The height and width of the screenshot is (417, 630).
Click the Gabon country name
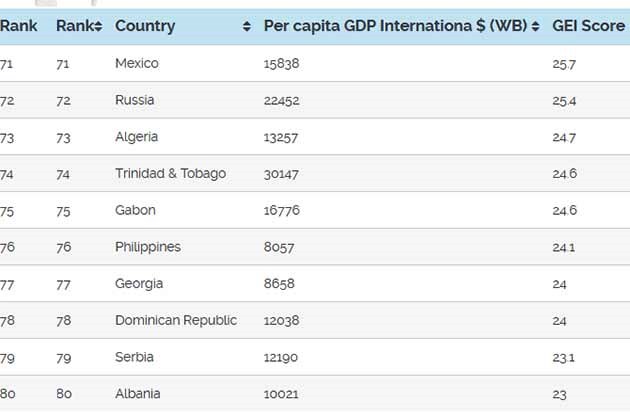point(135,210)
